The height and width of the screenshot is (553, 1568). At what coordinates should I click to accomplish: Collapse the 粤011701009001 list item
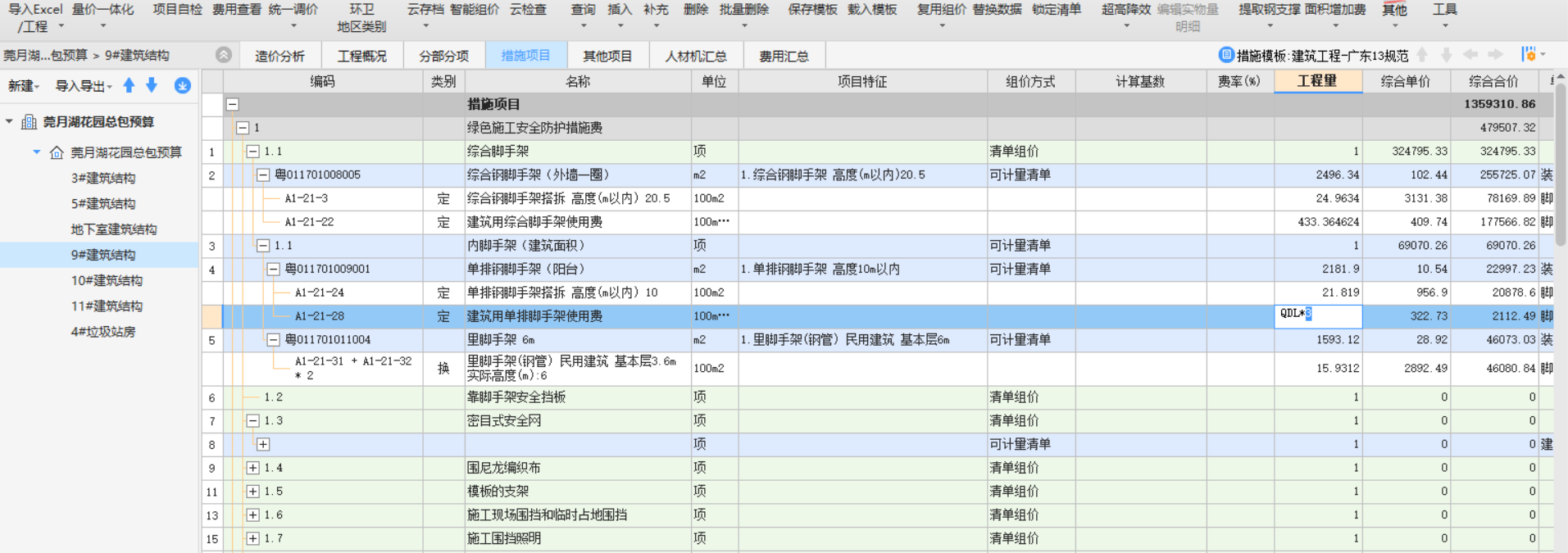click(274, 269)
